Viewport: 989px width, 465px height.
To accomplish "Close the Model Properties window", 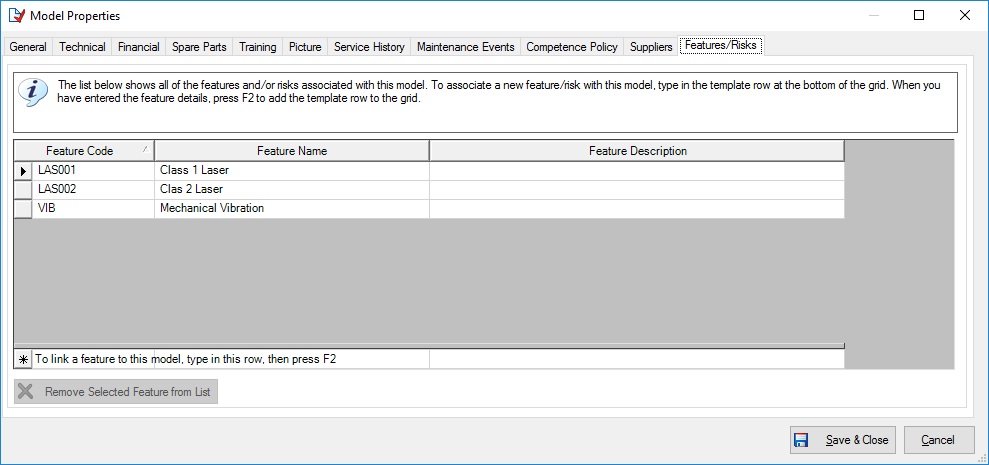I will [964, 15].
